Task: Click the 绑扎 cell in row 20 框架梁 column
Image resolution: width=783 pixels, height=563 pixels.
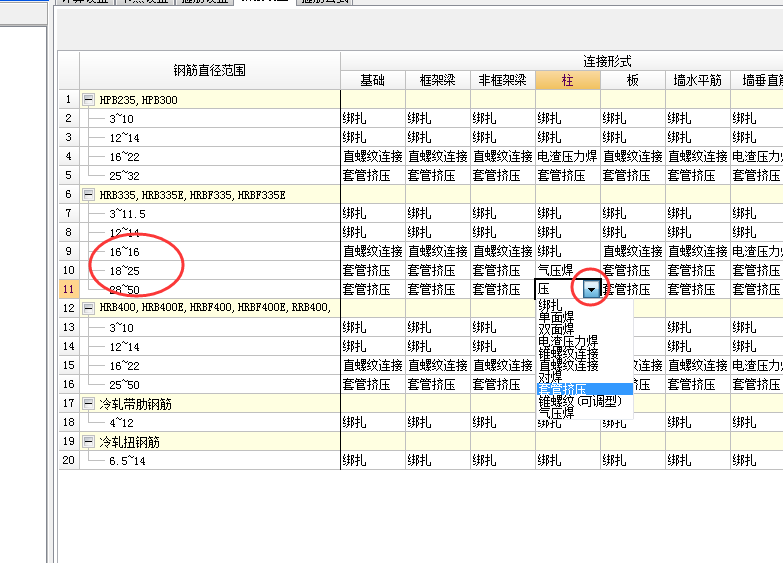Action: (x=437, y=460)
